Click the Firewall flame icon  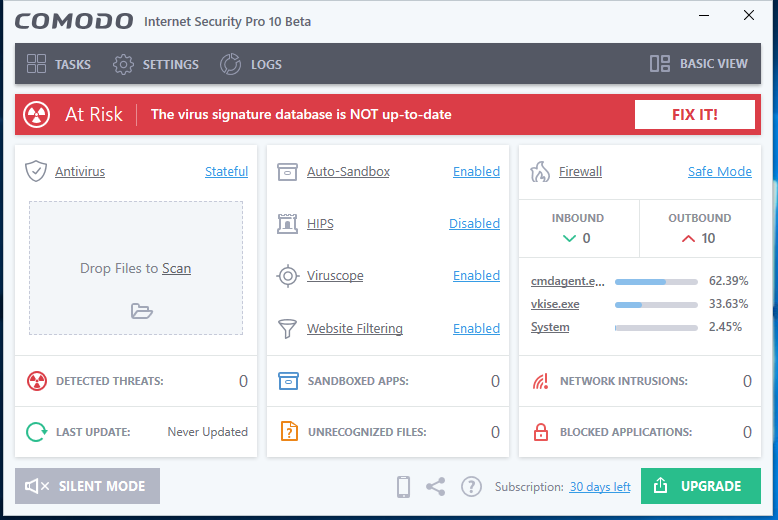click(x=540, y=171)
